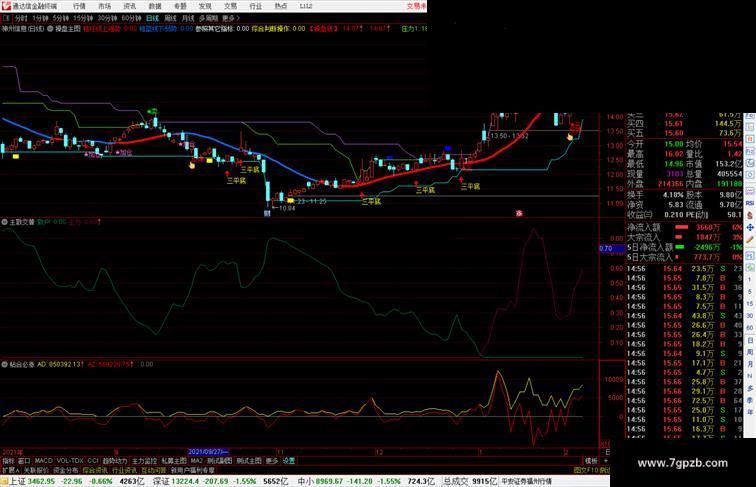The image size is (756, 487).
Task: Click the 2021/09/27 date marker on timeline
Action: coord(208,452)
